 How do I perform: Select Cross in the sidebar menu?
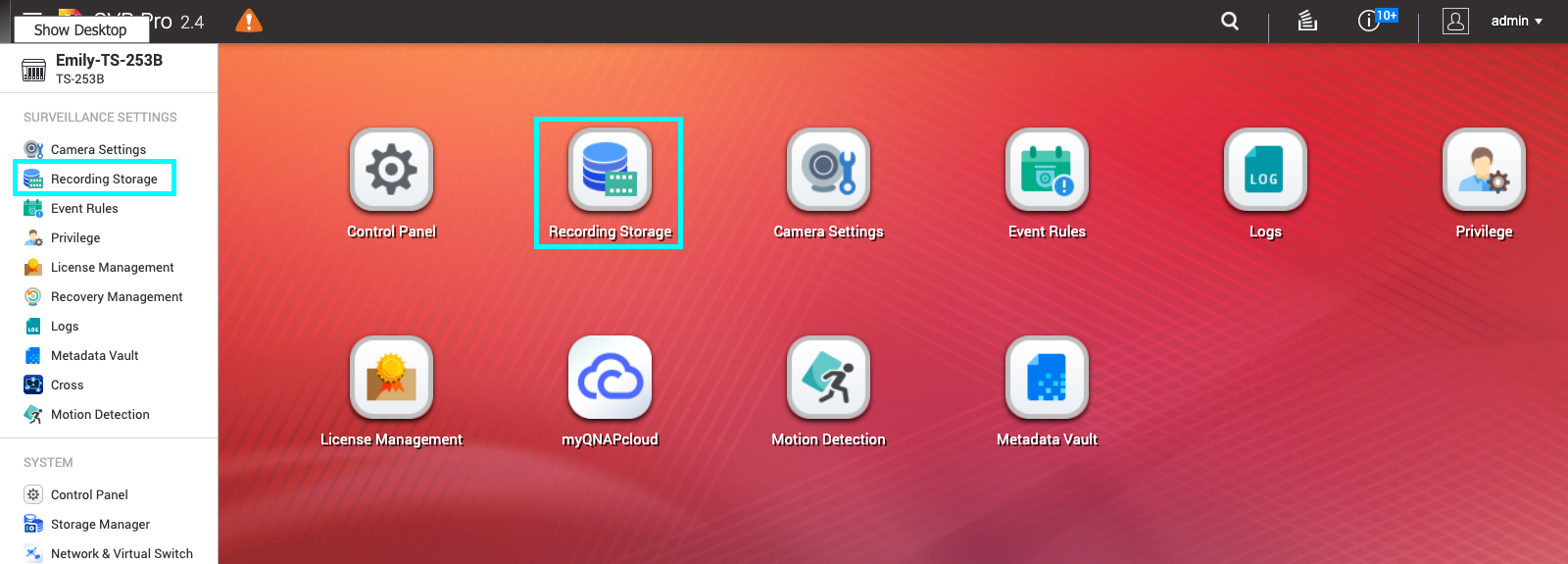[67, 385]
